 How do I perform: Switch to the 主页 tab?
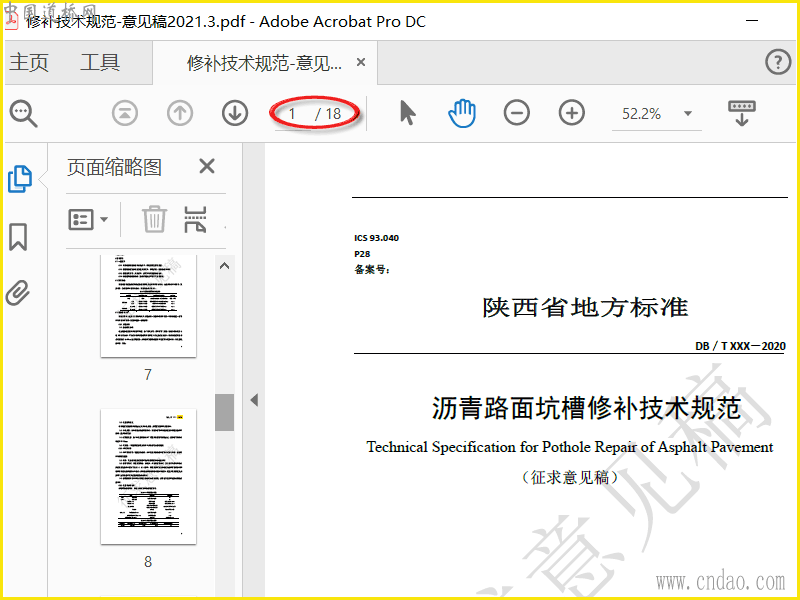pyautogui.click(x=29, y=62)
